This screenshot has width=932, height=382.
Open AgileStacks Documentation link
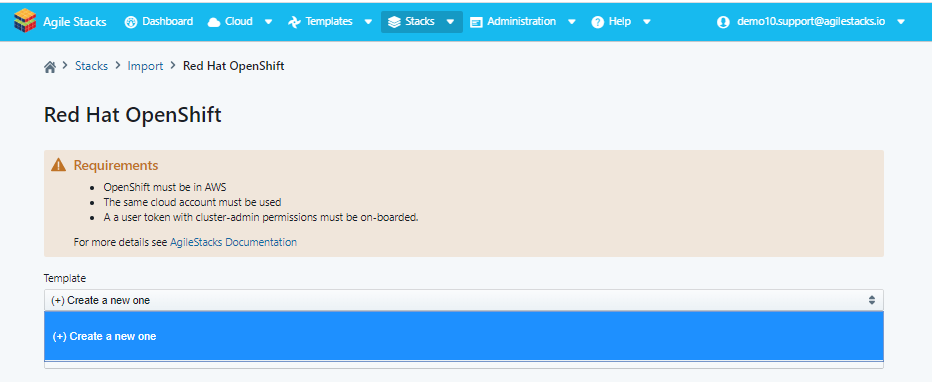pyautogui.click(x=234, y=242)
